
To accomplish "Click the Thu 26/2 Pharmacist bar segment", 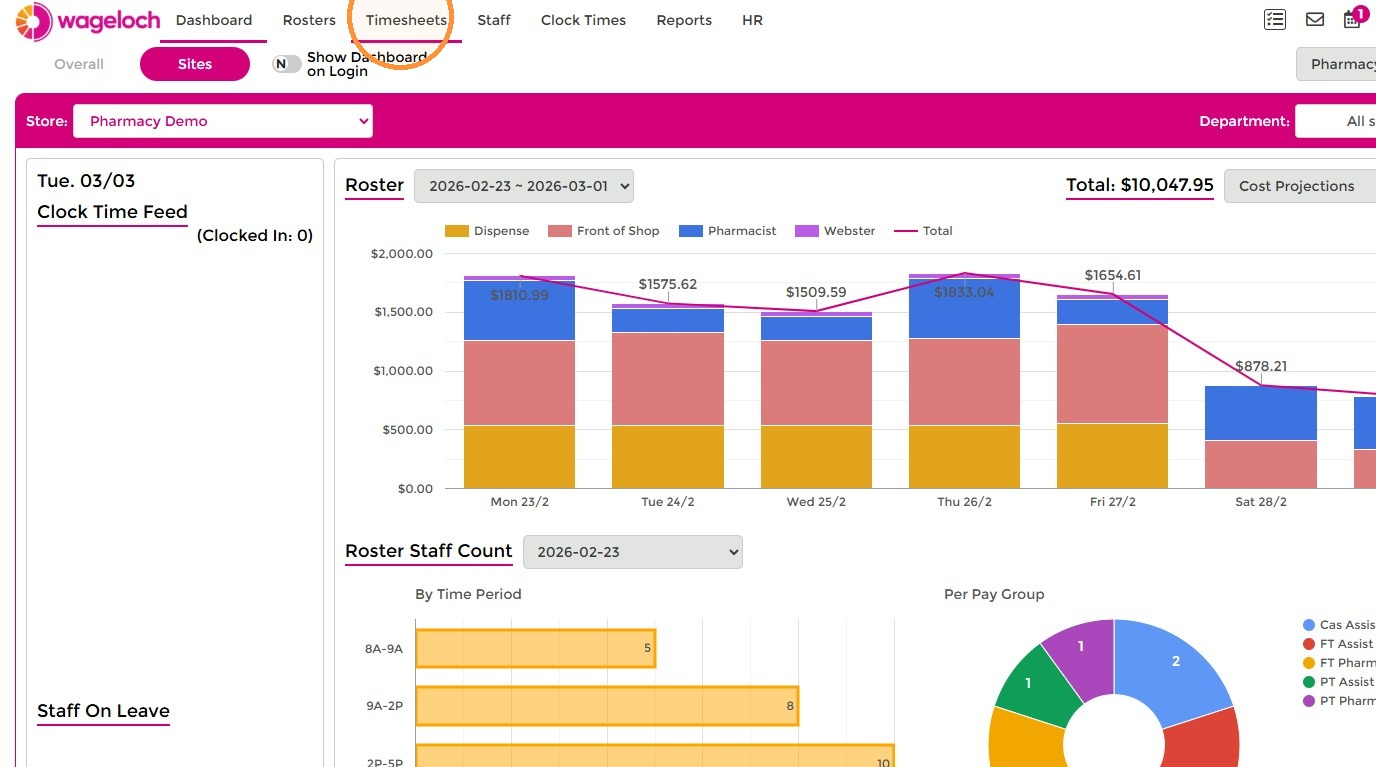I will [965, 309].
